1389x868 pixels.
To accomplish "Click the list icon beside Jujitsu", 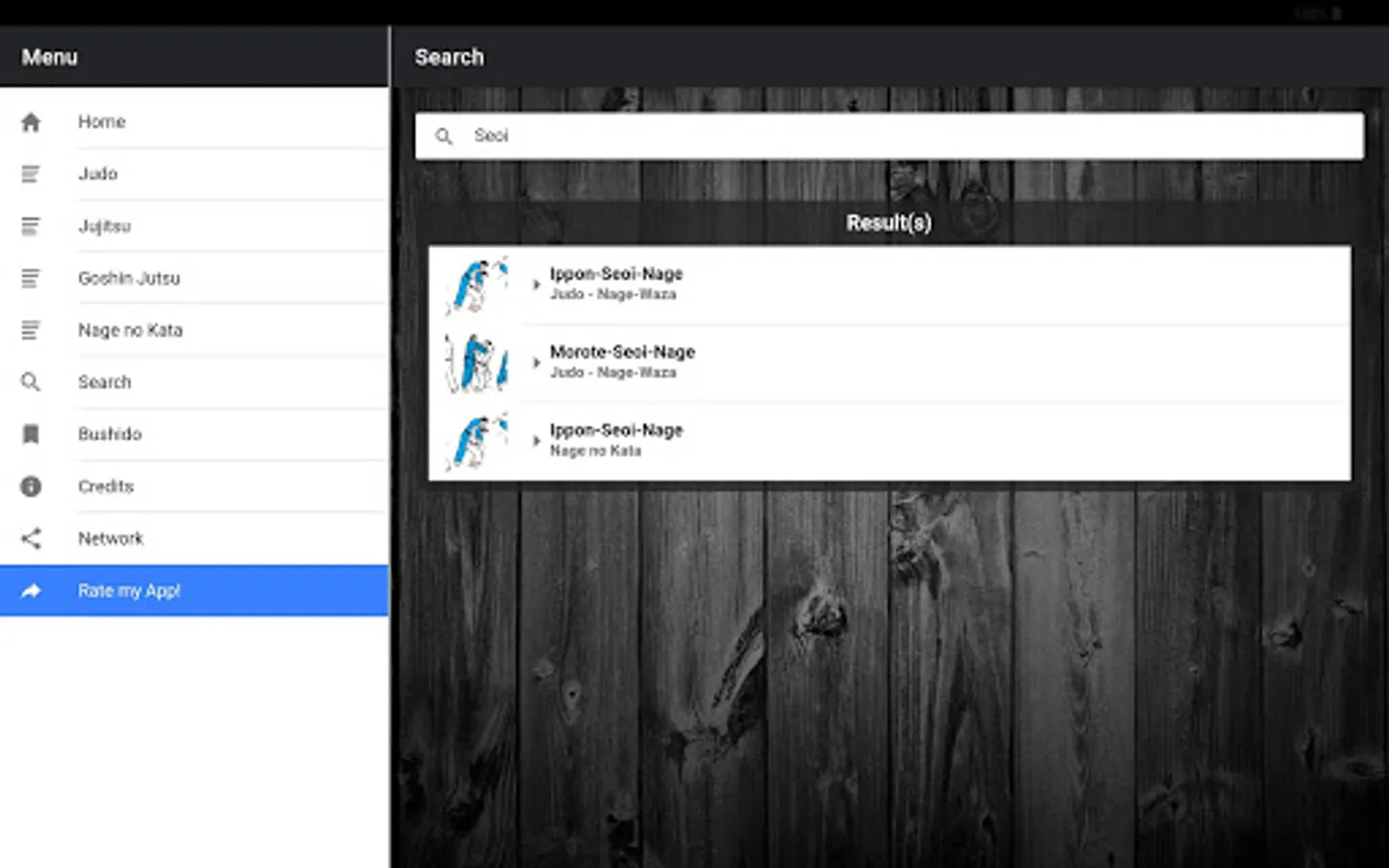I will pyautogui.click(x=31, y=227).
